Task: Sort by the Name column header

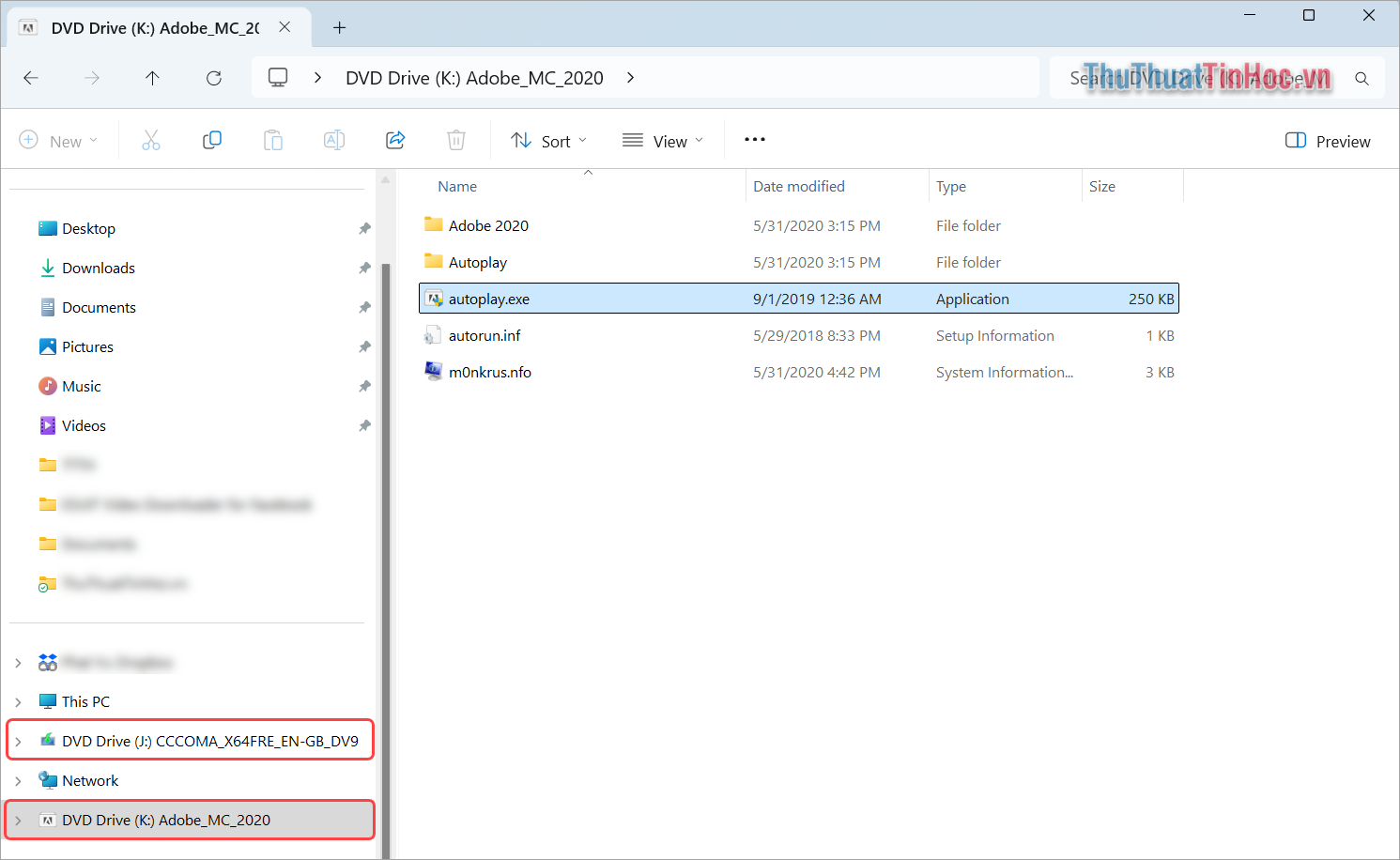Action: click(x=457, y=187)
